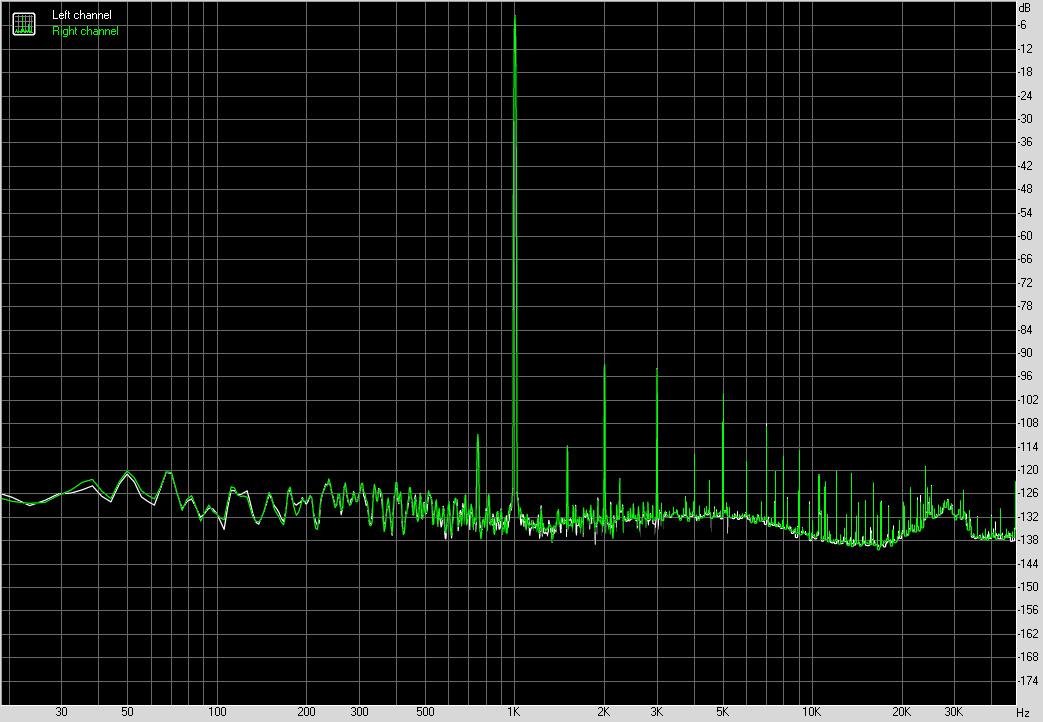This screenshot has width=1043, height=722.
Task: Click the tip of the 1K fundamental peak
Action: [514, 17]
